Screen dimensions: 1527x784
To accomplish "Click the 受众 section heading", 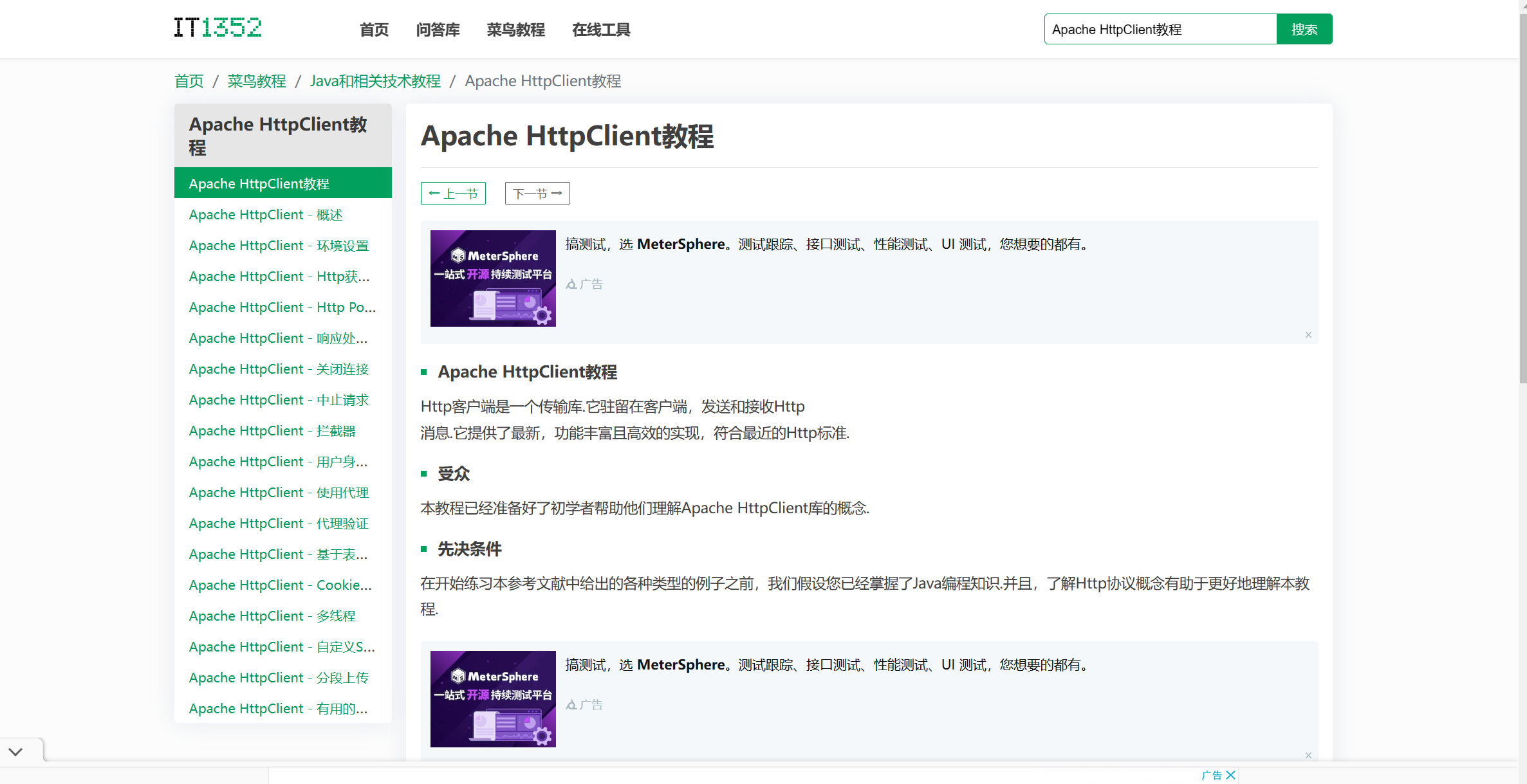I will 454,474.
